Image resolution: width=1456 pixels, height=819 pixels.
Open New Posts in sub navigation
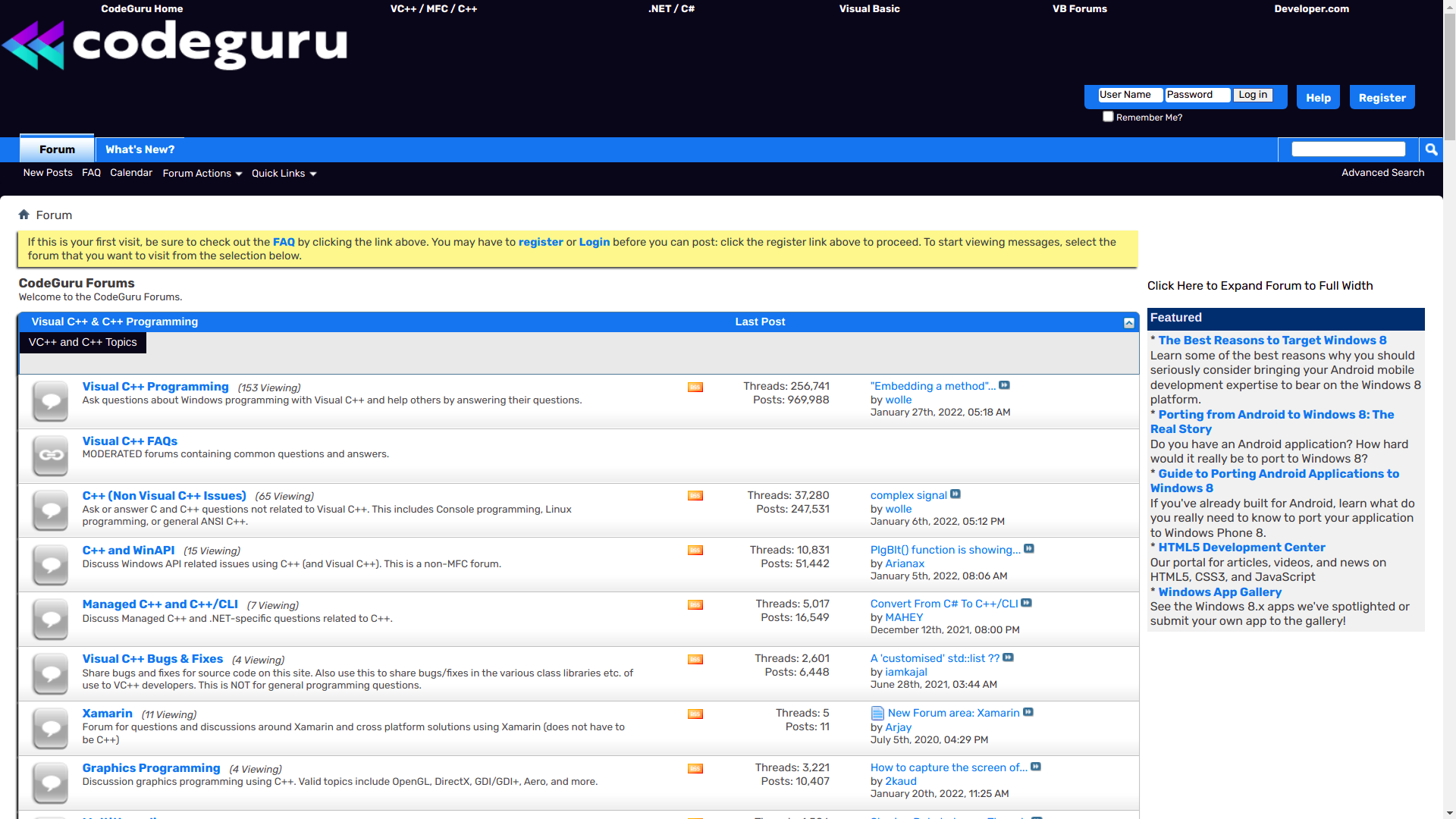coord(48,173)
